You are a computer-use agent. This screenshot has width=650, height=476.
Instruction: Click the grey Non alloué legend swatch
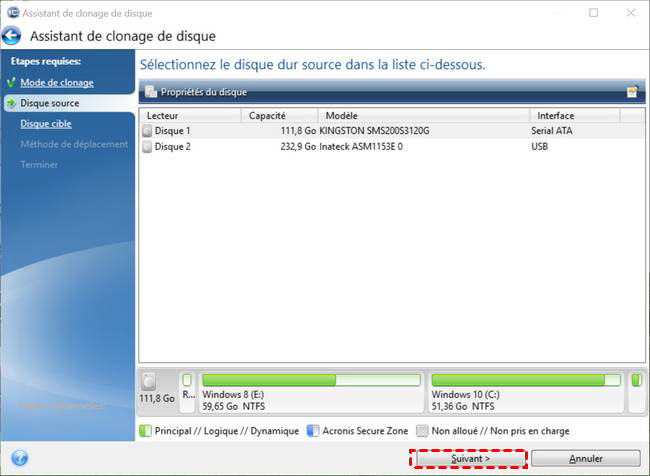[x=422, y=431]
